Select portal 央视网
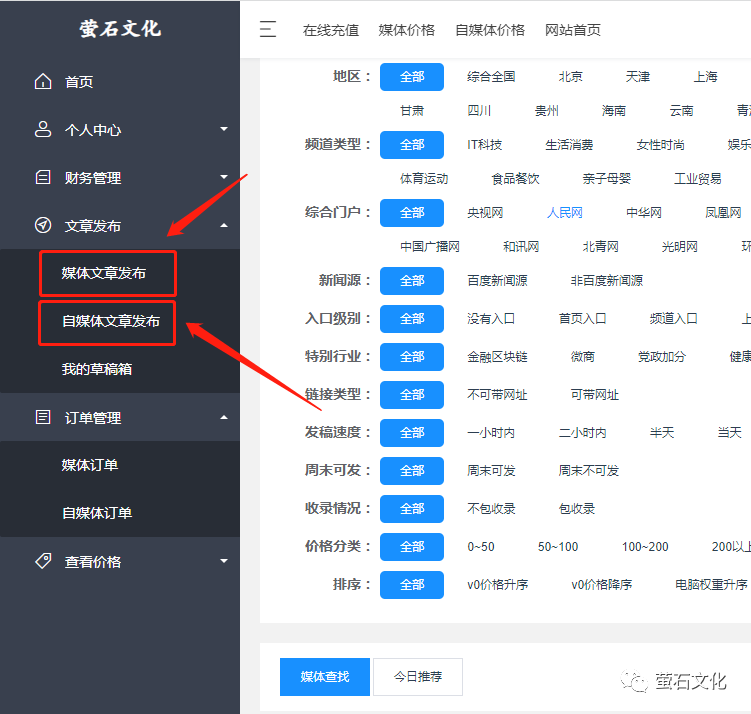The width and height of the screenshot is (751, 714). (x=485, y=213)
